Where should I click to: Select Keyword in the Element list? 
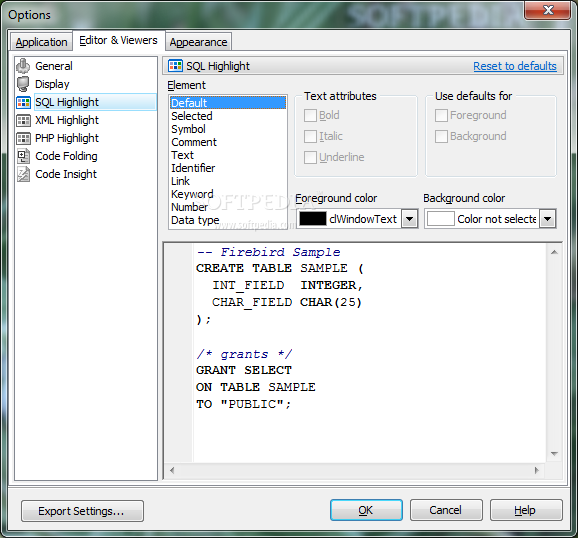228,194
